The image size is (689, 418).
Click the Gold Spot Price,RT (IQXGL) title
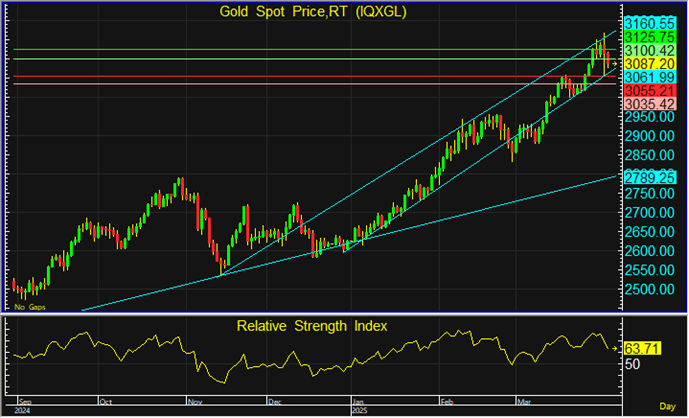[313, 12]
